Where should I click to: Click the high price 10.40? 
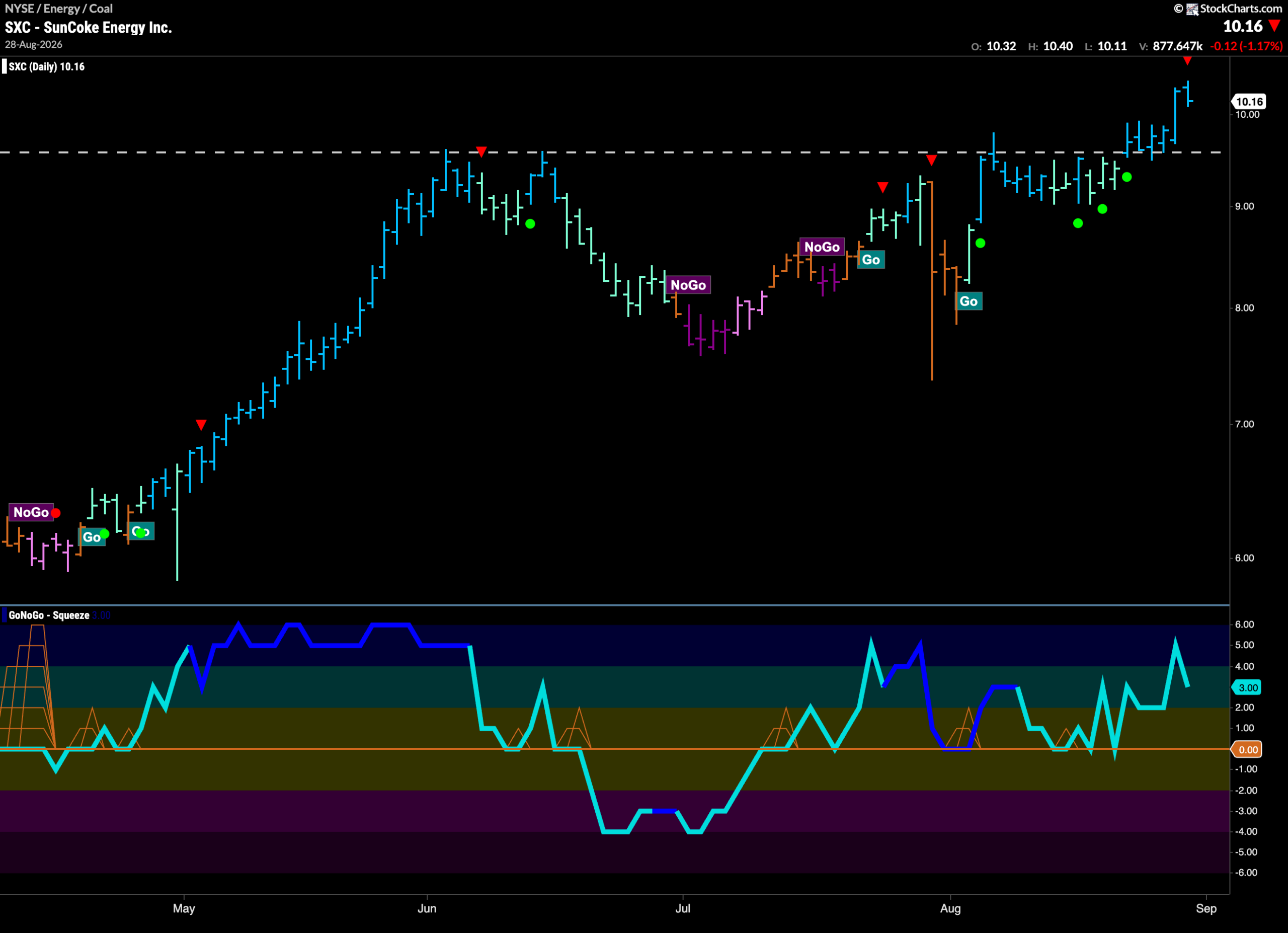[1058, 47]
